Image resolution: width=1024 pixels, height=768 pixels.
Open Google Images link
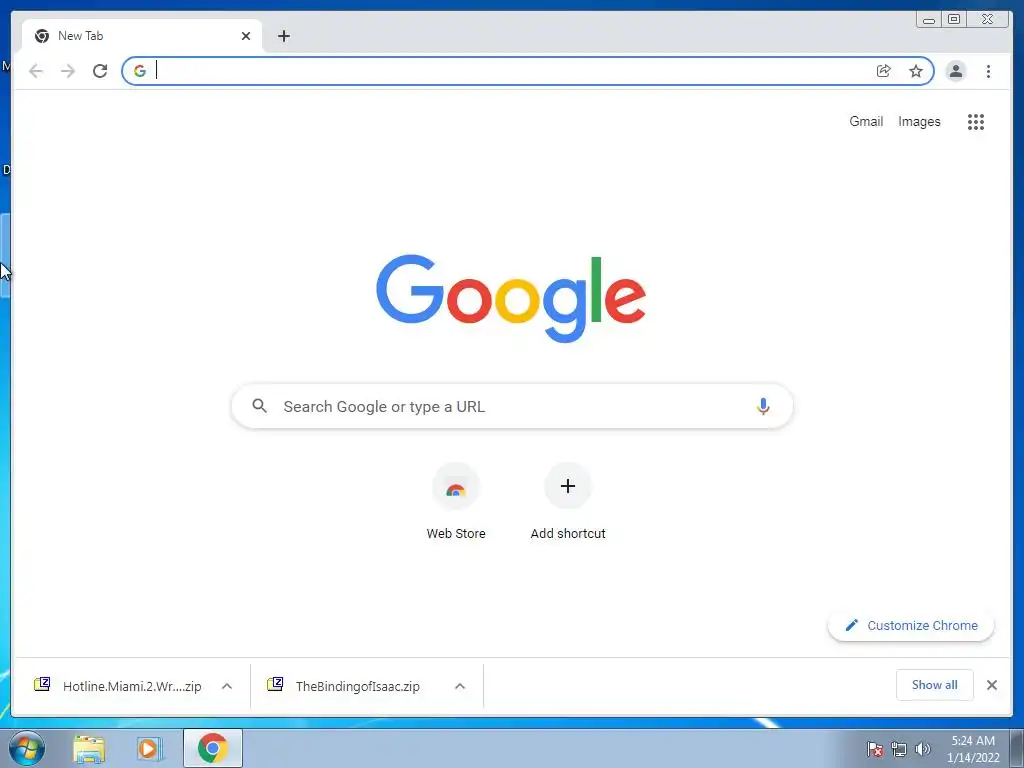coord(919,121)
